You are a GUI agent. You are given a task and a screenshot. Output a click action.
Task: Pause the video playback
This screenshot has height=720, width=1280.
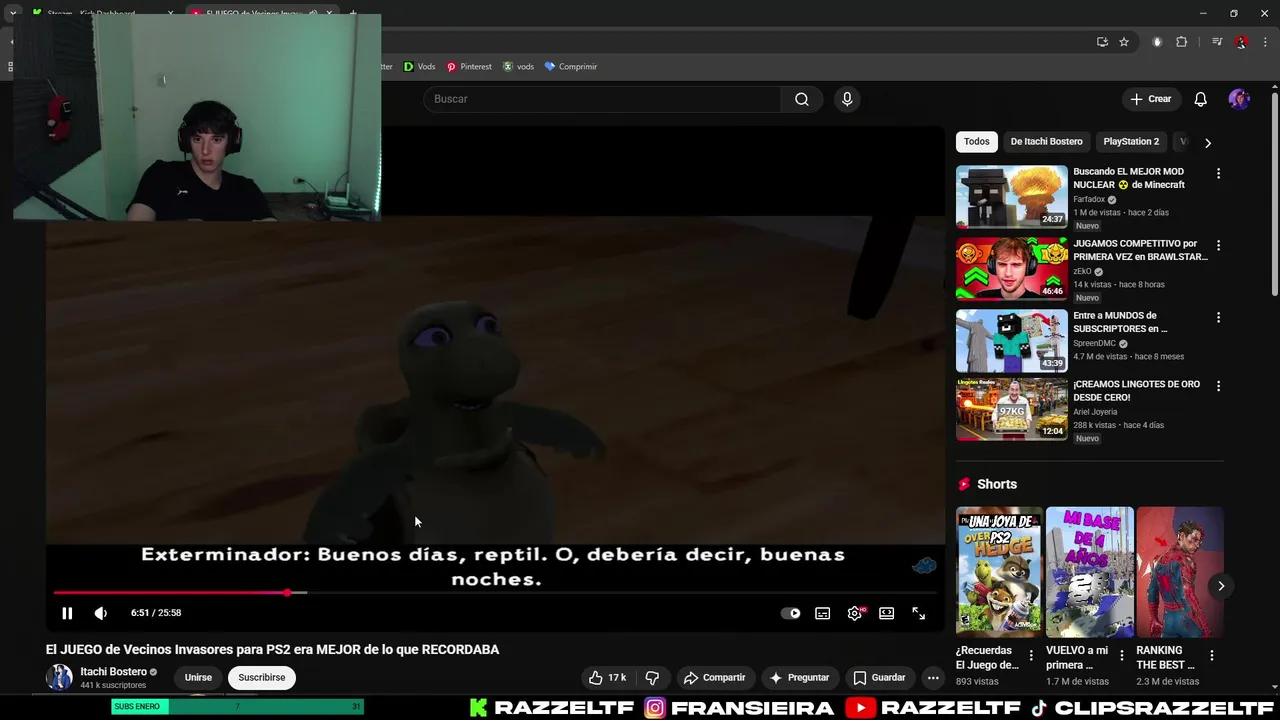click(67, 613)
